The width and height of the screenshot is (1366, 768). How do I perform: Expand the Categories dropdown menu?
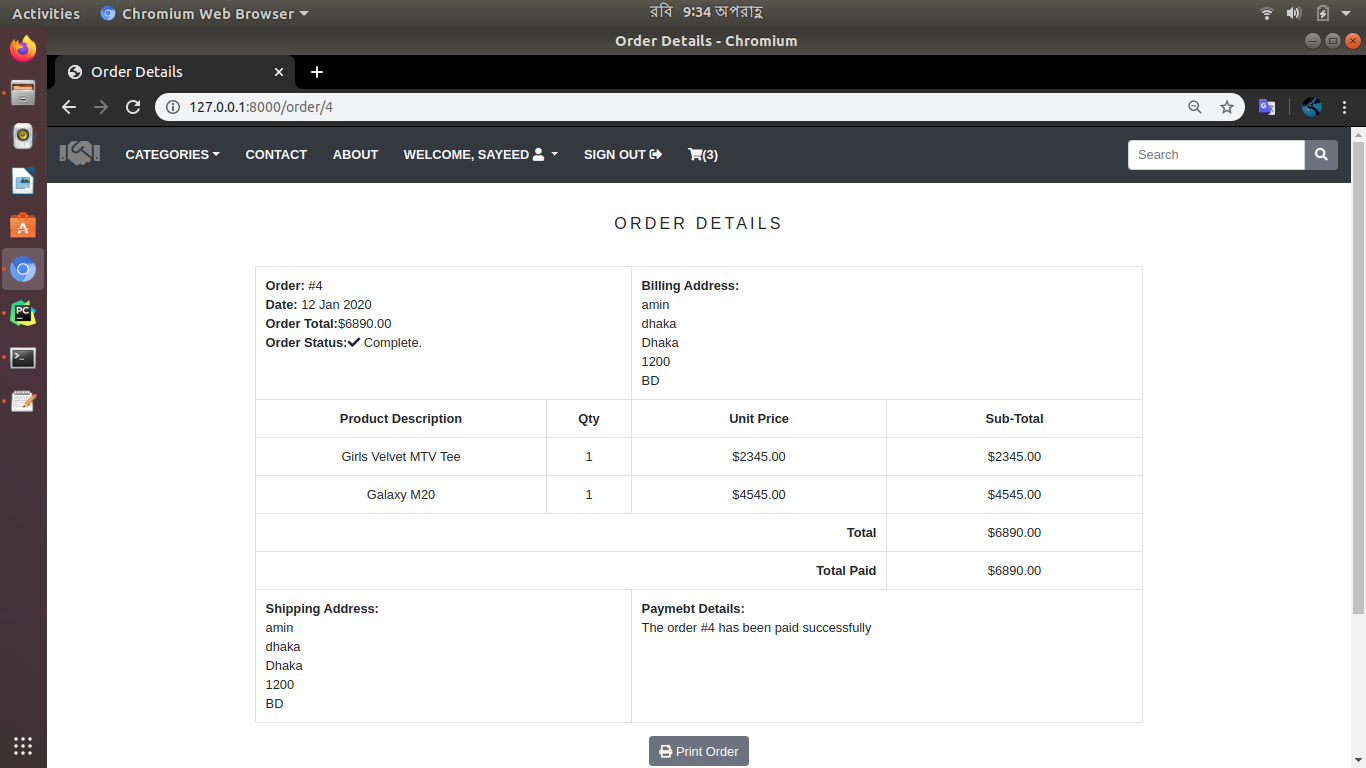[x=173, y=154]
